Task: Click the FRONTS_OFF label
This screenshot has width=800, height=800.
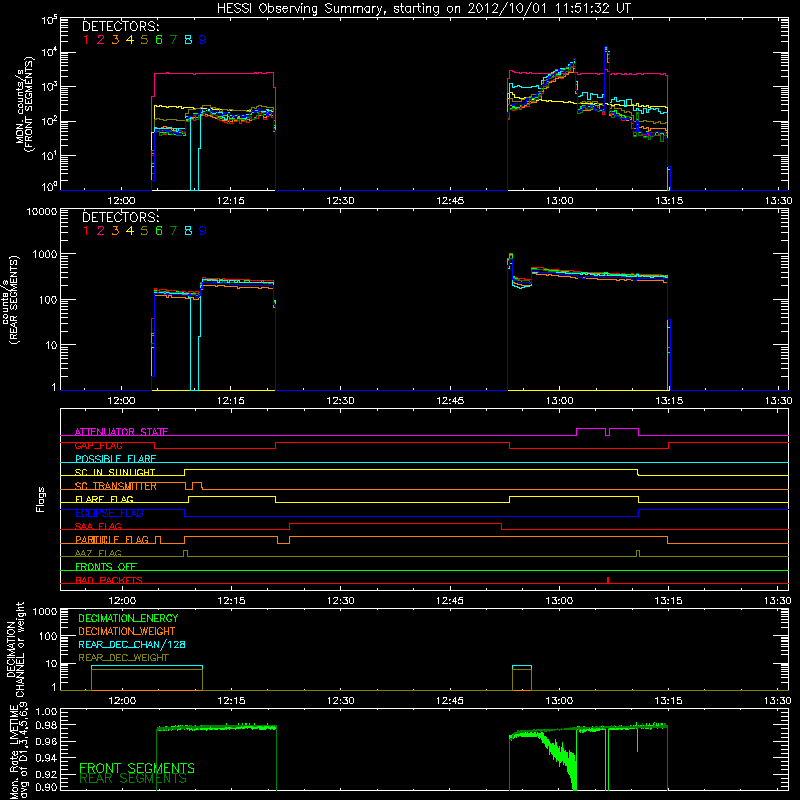Action: 106,567
